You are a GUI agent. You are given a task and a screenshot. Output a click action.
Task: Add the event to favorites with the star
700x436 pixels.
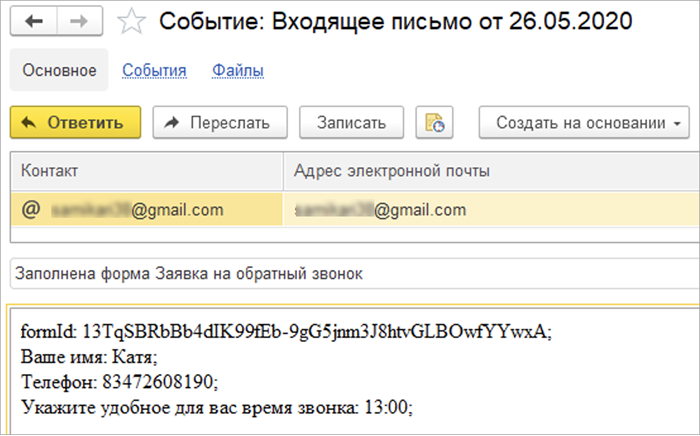(131, 21)
